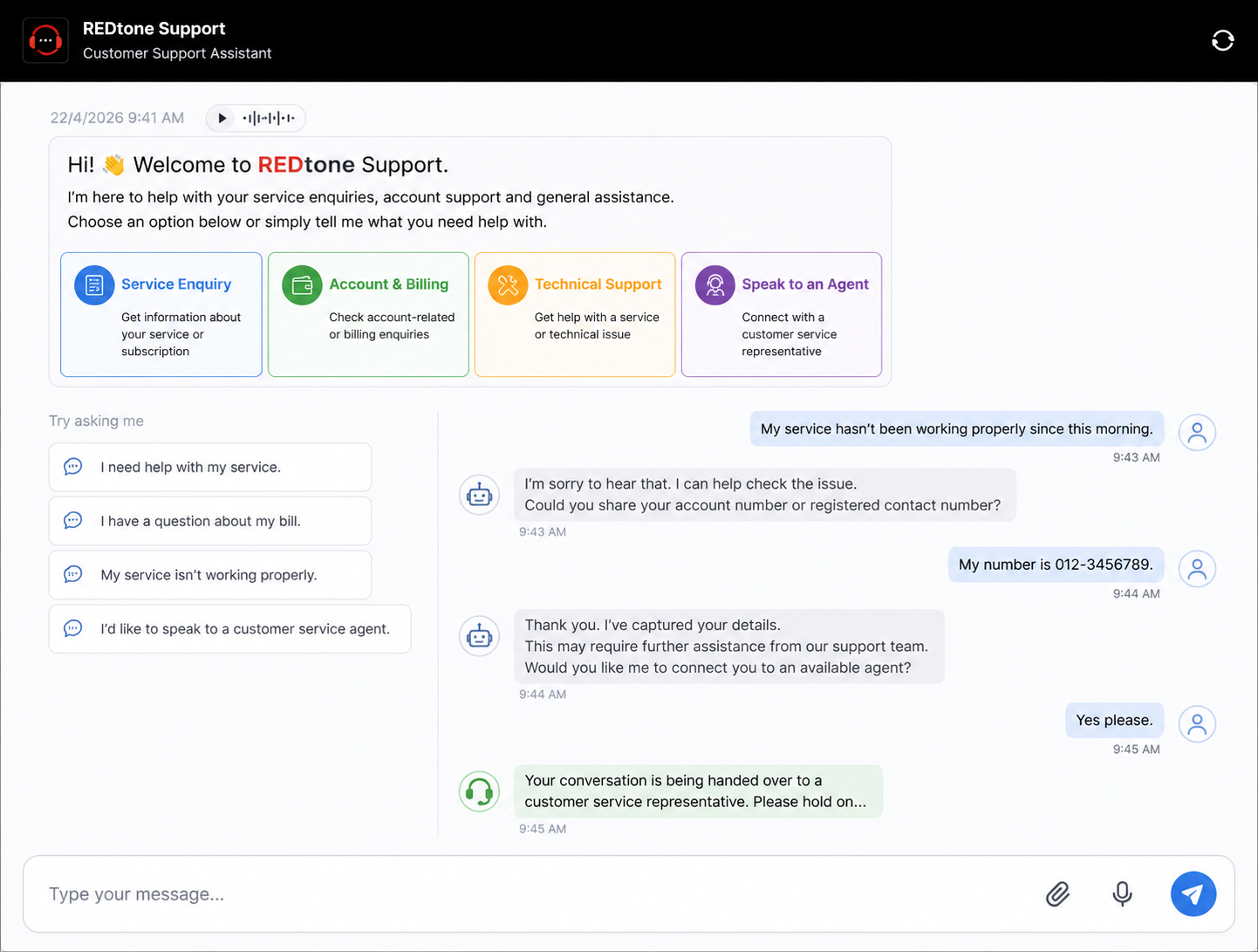Select suggestion "I have a question about my bill."
The height and width of the screenshot is (952, 1258).
[210, 521]
